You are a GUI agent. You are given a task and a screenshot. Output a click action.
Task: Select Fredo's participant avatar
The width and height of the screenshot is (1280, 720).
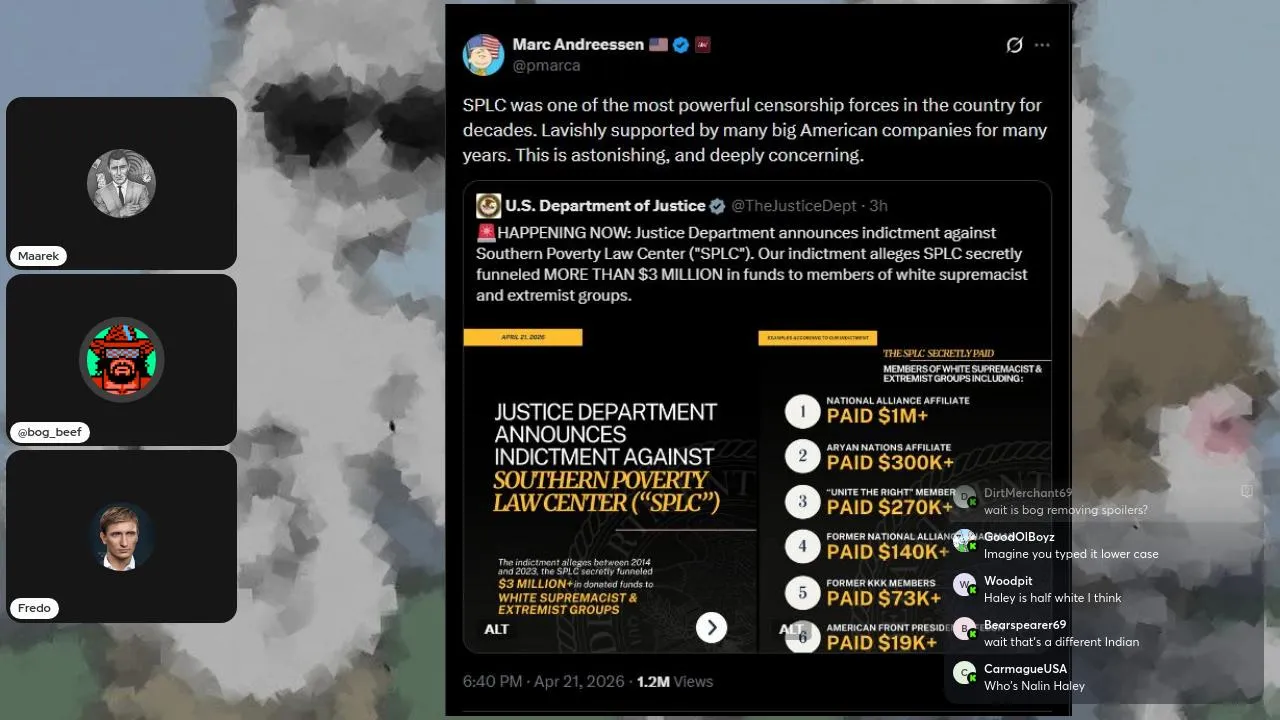tap(121, 536)
